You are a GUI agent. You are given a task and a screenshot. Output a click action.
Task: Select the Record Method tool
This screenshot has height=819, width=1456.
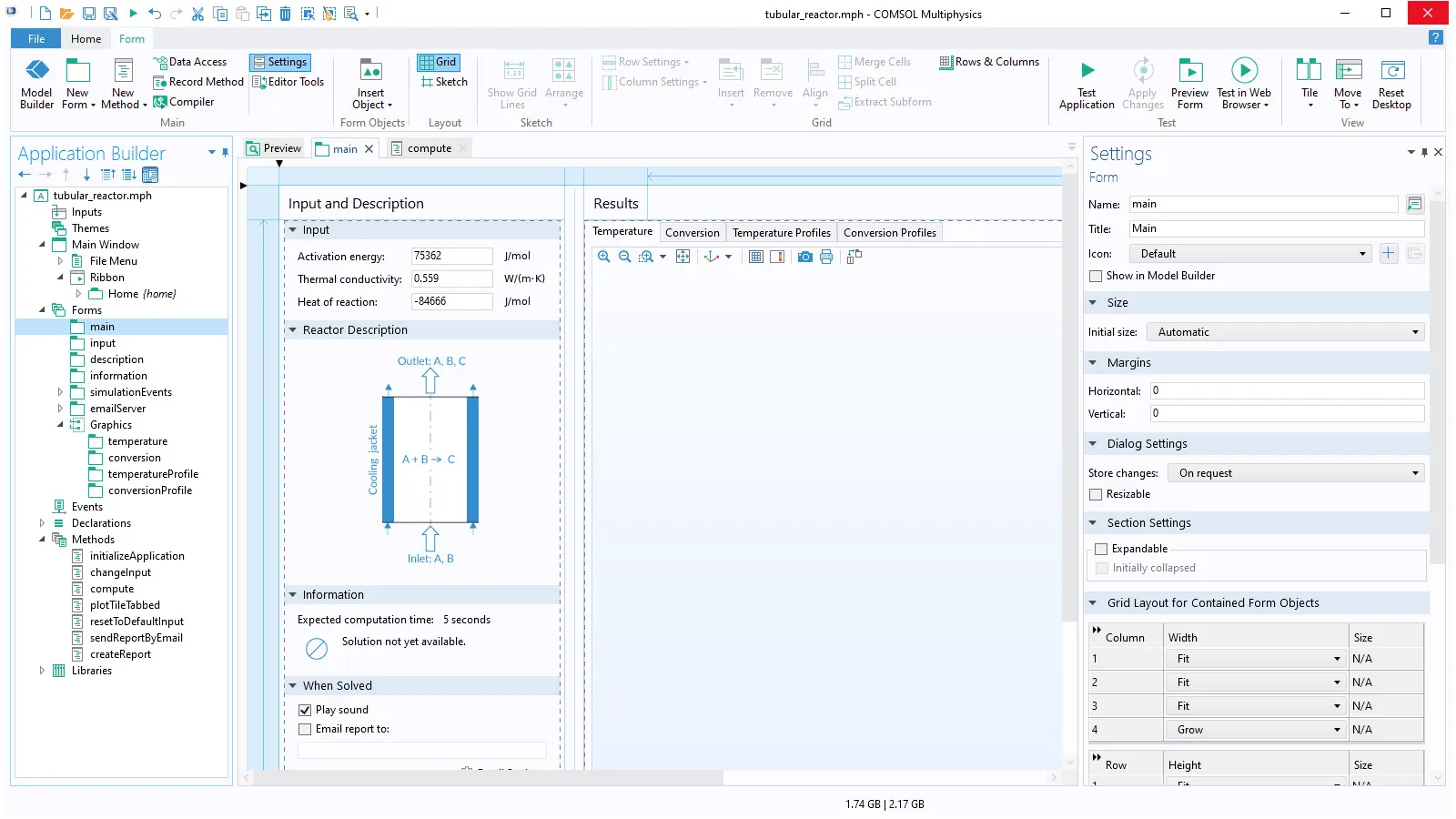[x=198, y=82]
